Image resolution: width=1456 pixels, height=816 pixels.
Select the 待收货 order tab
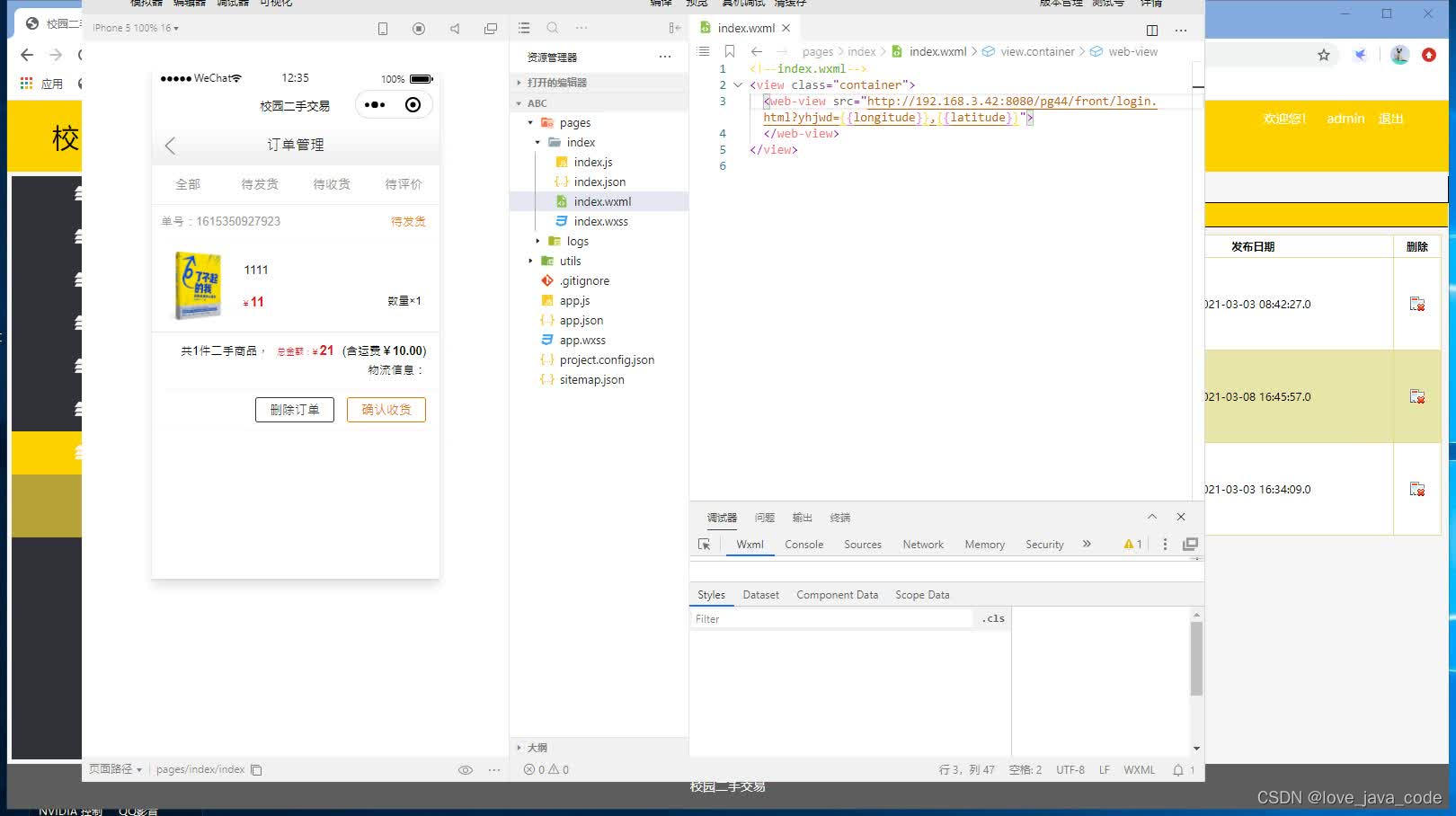click(332, 184)
